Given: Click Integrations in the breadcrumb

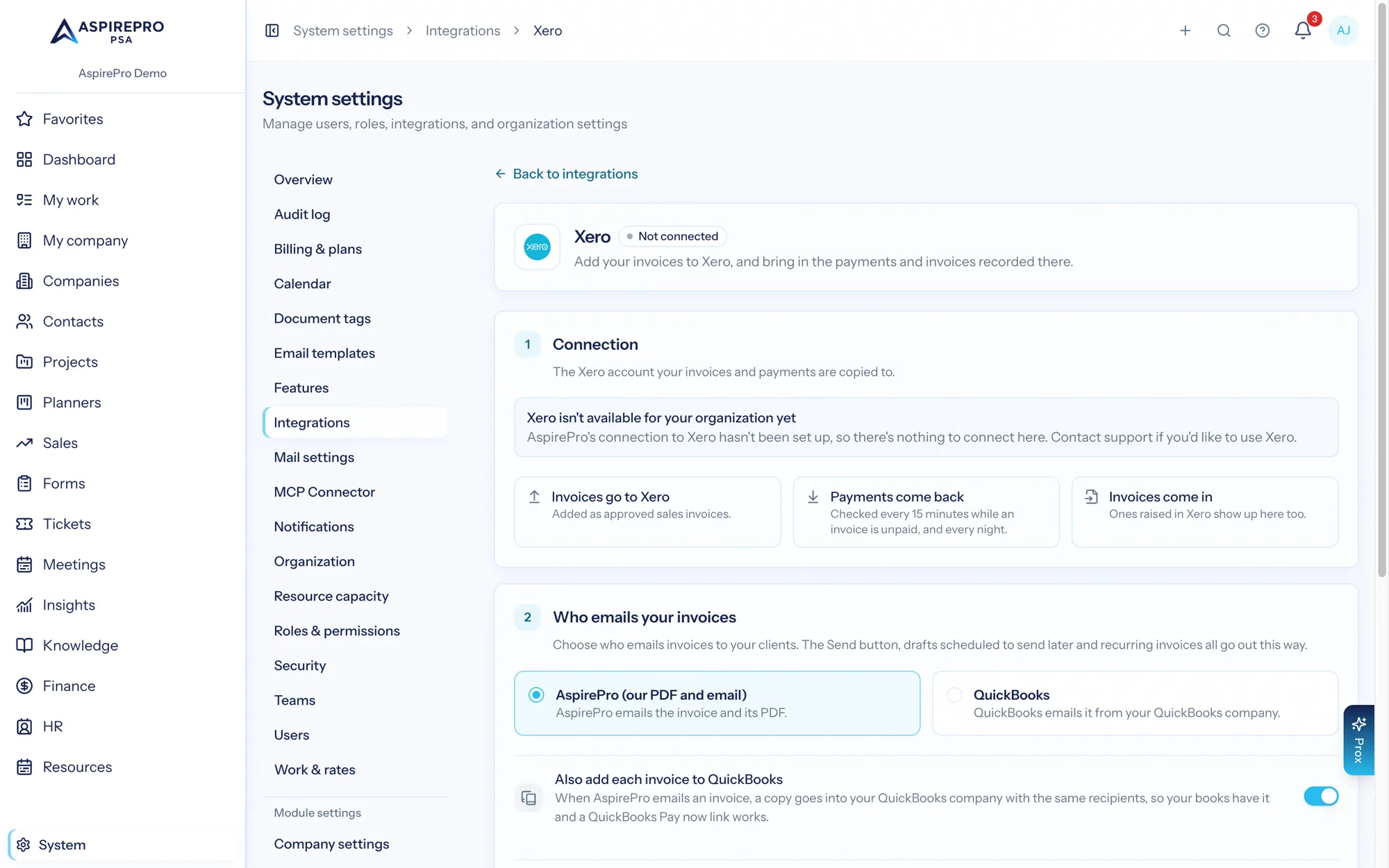Looking at the screenshot, I should pos(463,31).
